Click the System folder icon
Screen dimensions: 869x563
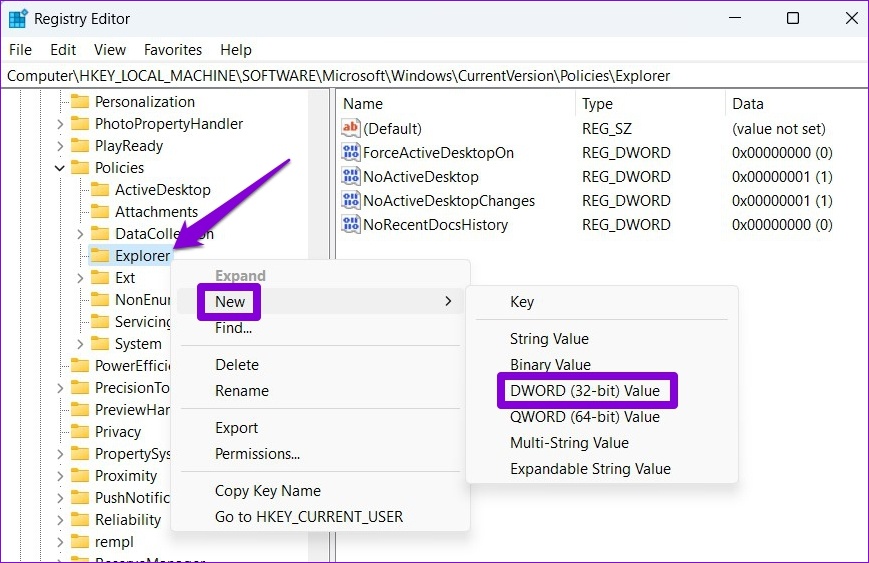click(x=100, y=344)
